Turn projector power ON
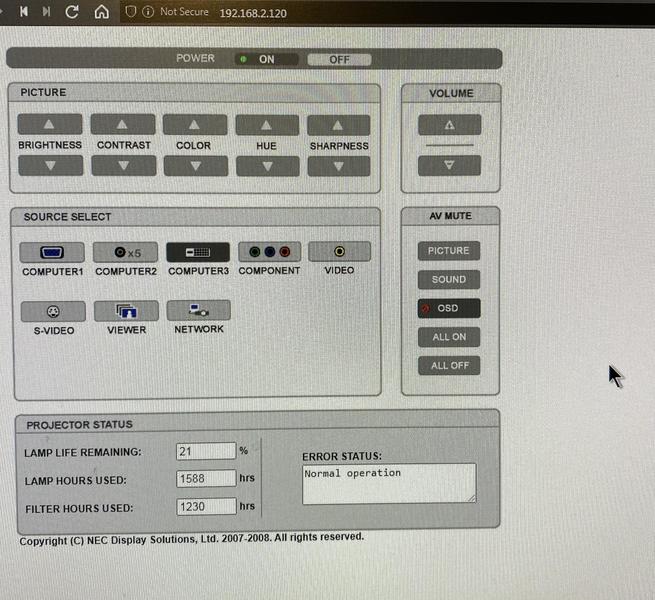Screen dimensions: 655x600 [x=267, y=59]
